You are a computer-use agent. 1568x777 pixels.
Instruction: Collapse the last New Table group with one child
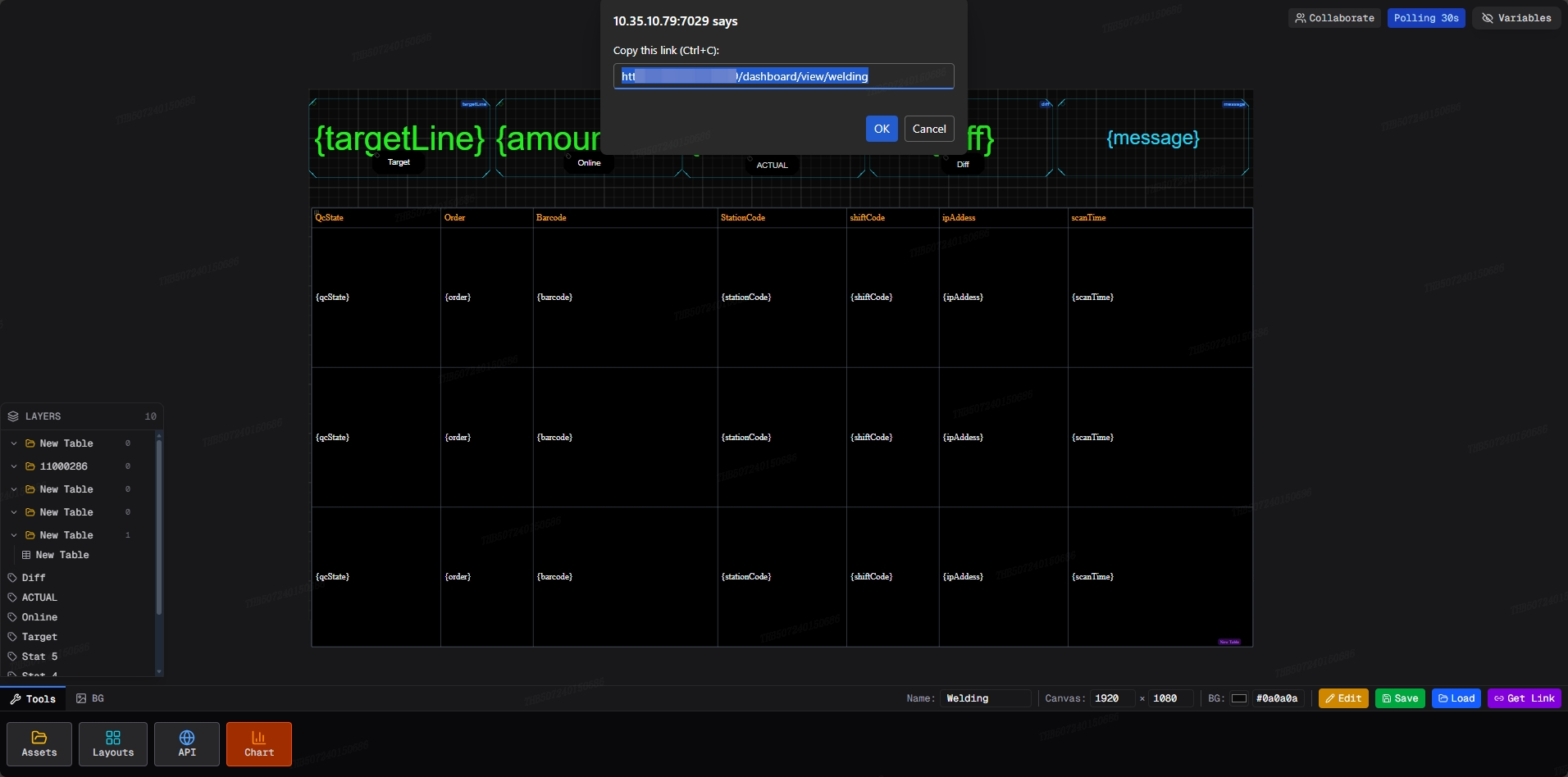[14, 535]
